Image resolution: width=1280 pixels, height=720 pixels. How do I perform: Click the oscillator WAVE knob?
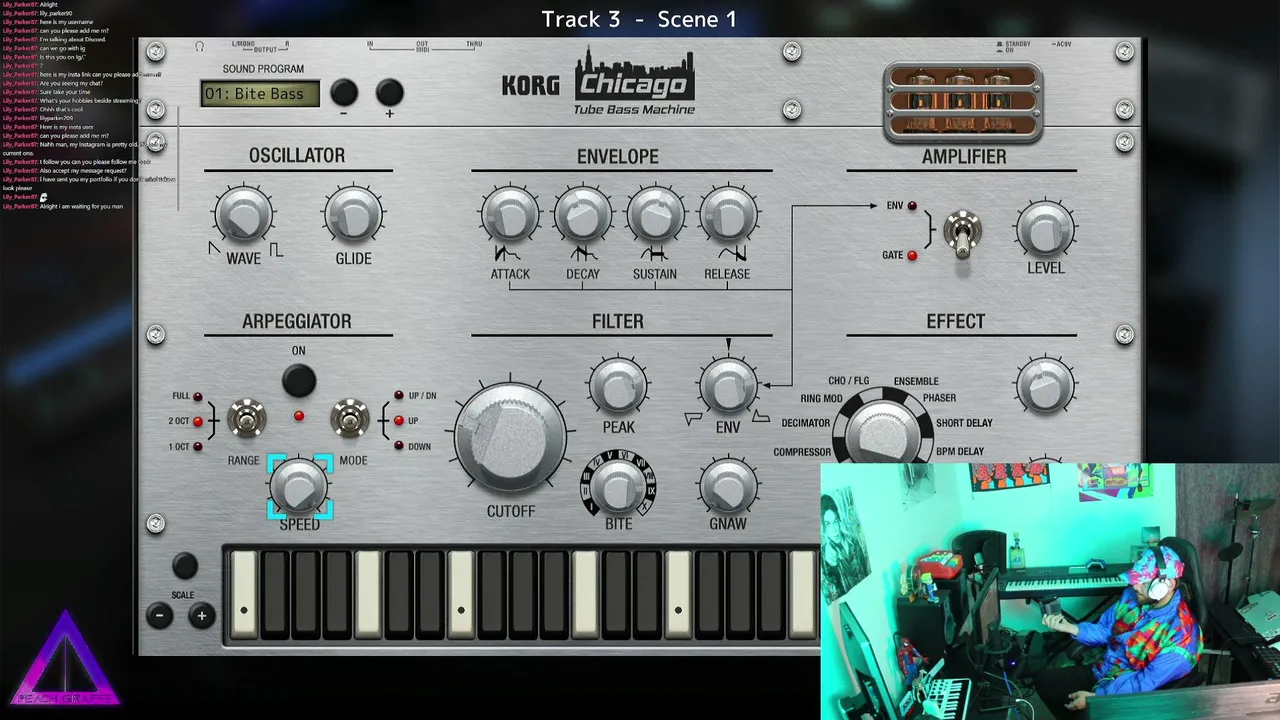(243, 214)
